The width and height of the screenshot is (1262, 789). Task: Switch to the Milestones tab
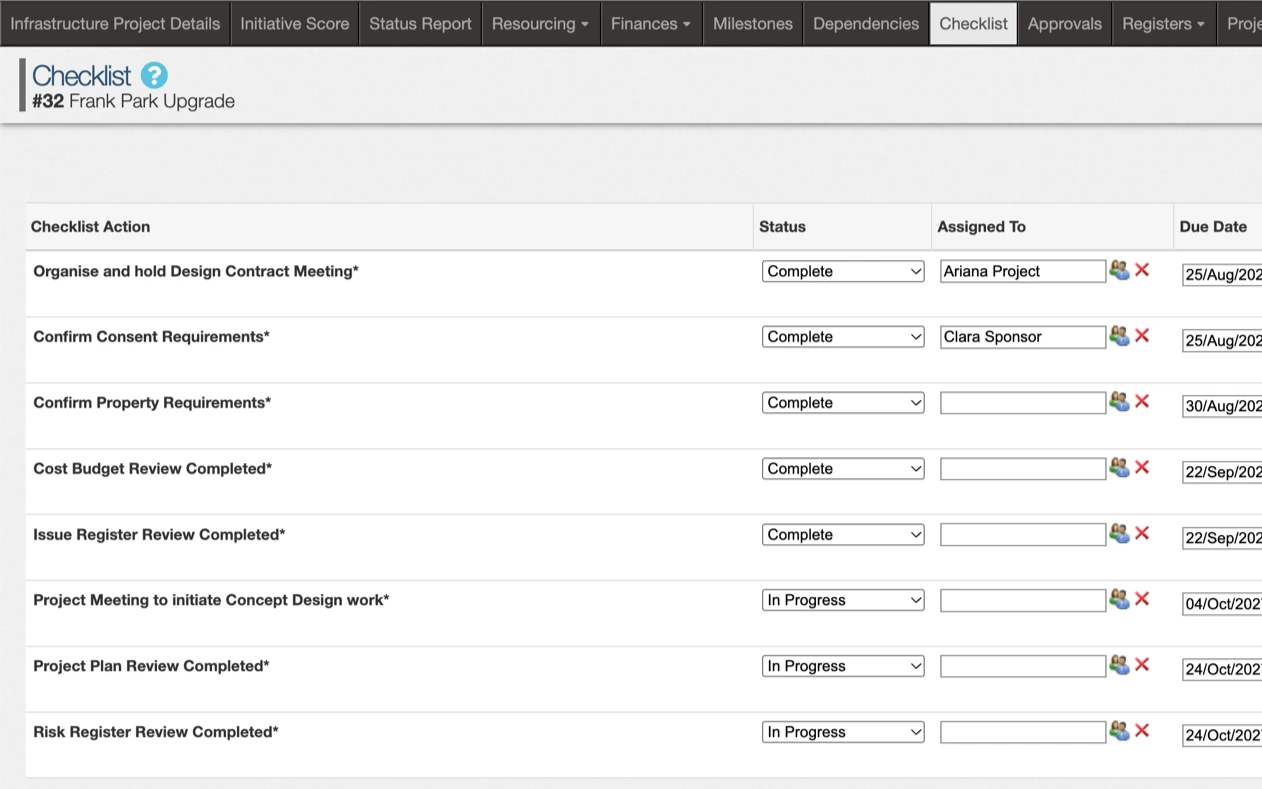753,23
